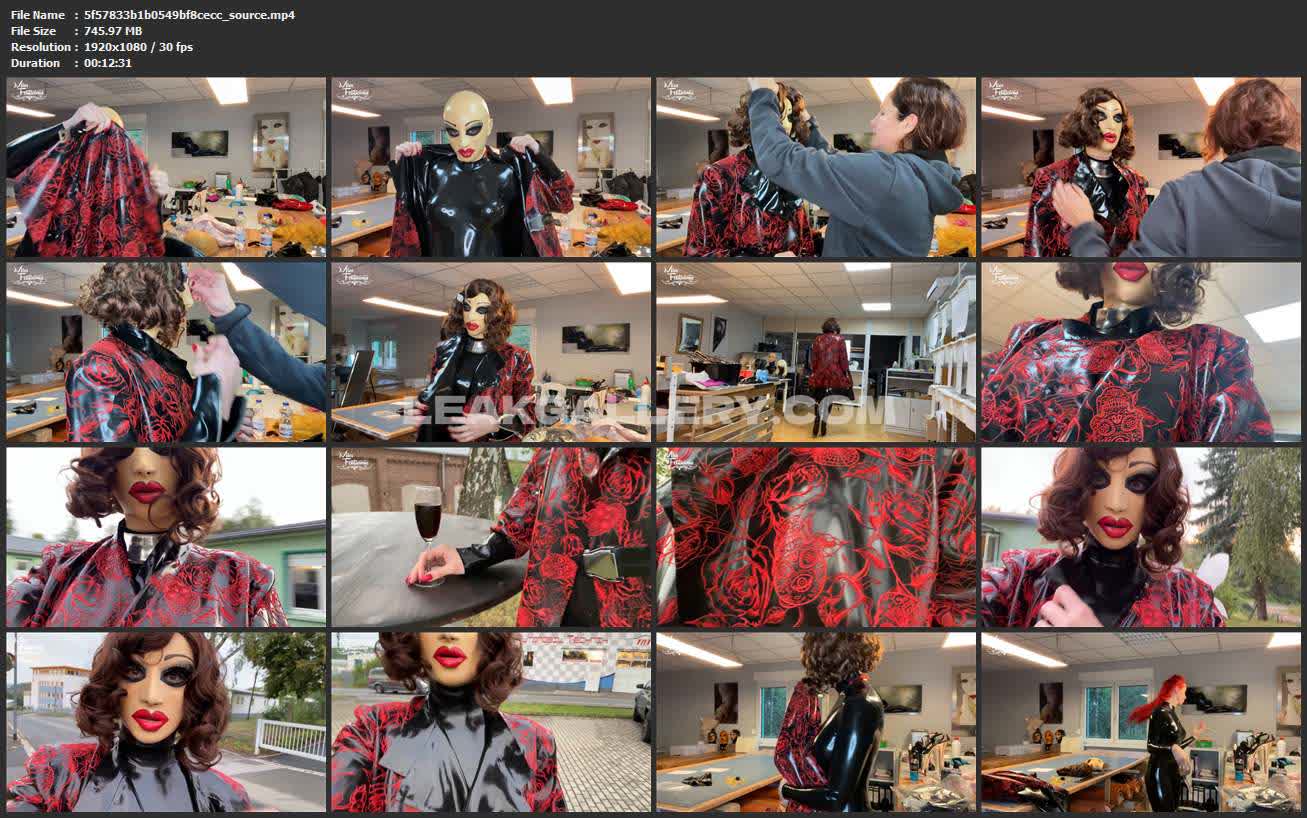
Task: Click the thumbnail showing the checkered building
Action: [491, 721]
